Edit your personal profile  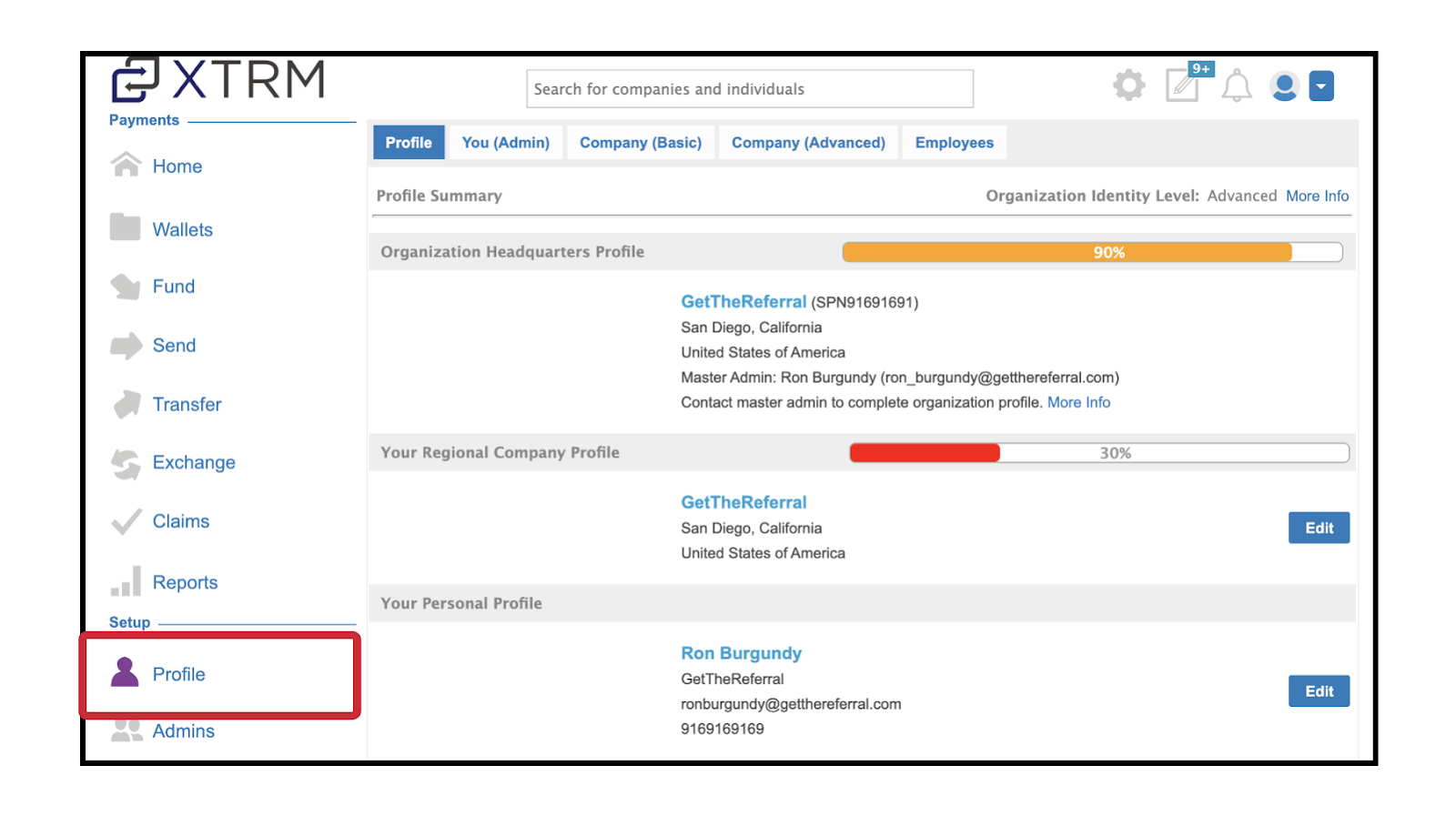point(1319,691)
